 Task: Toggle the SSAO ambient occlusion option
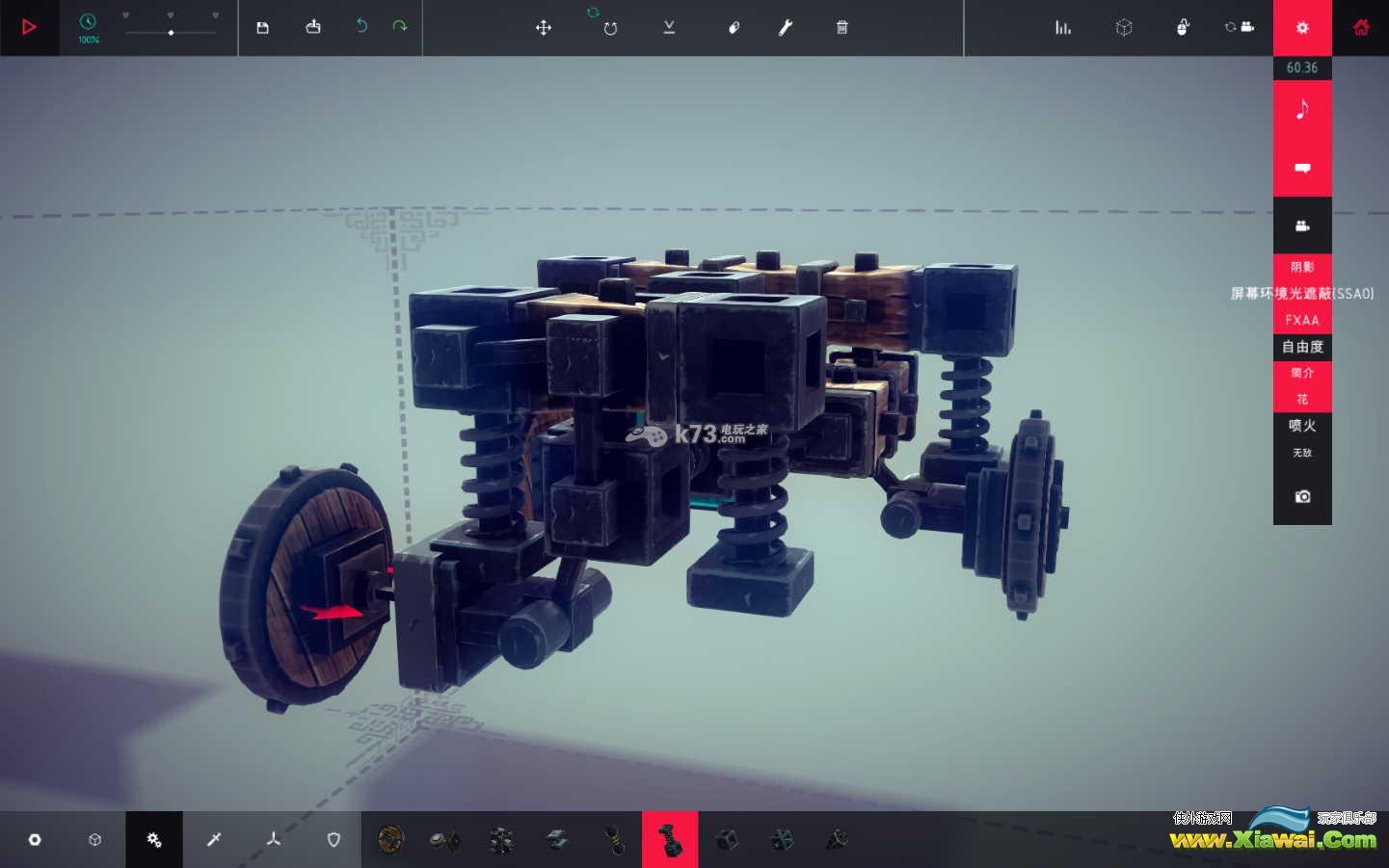pos(1302,294)
